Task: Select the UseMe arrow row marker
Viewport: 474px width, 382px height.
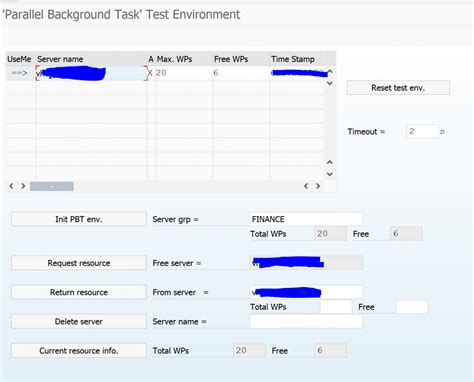Action: point(20,73)
